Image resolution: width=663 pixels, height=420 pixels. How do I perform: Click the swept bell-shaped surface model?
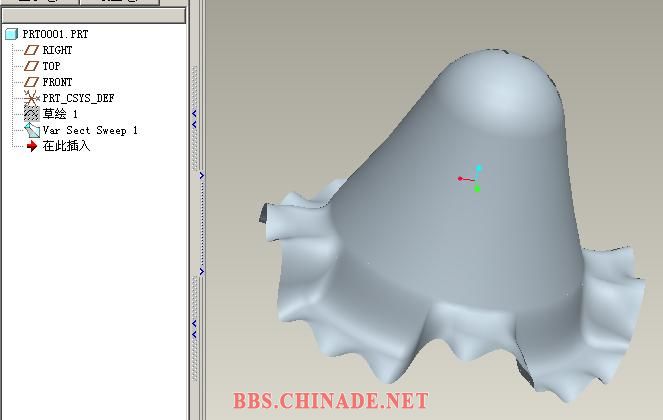(452, 228)
